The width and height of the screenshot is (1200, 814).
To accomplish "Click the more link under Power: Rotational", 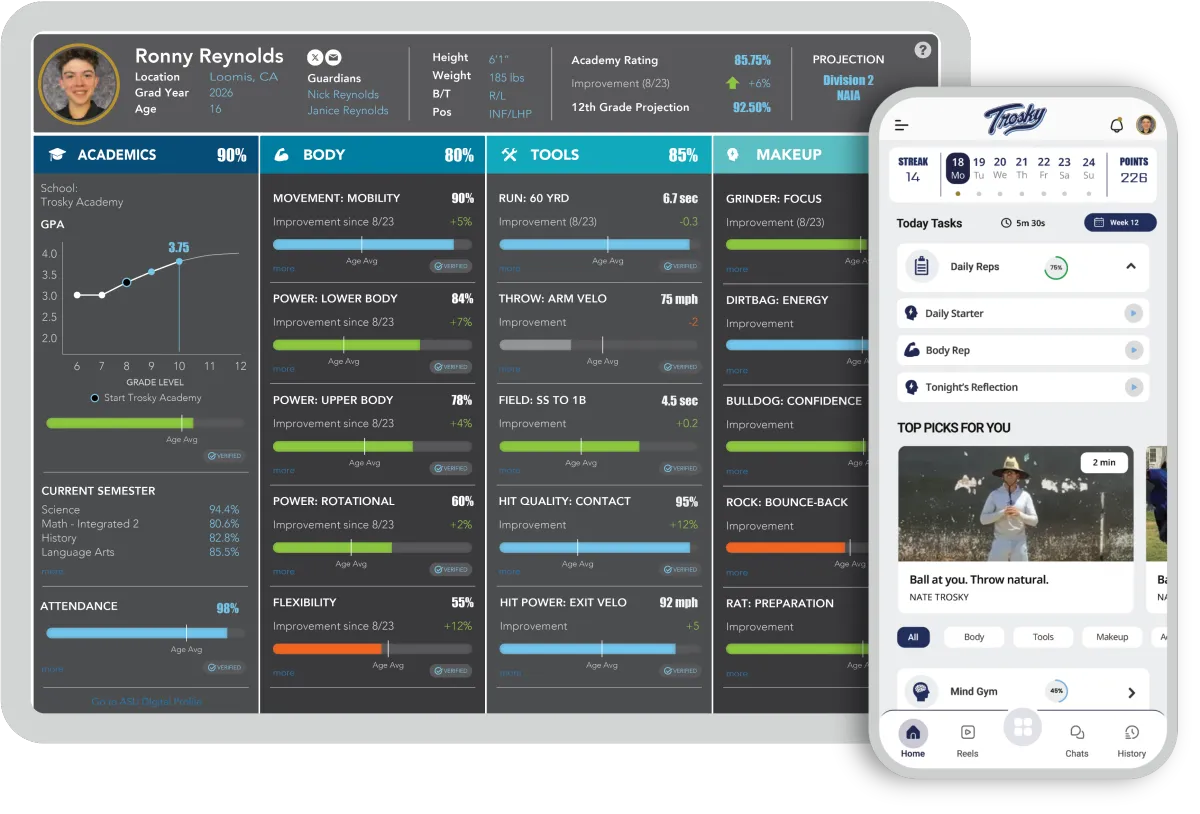I will (x=284, y=572).
